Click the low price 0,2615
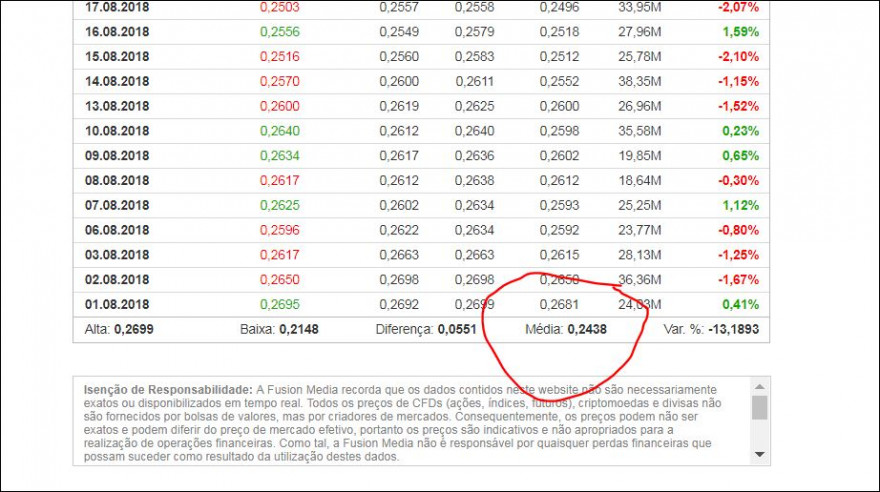Screen dimensions: 880x492 coord(559,255)
